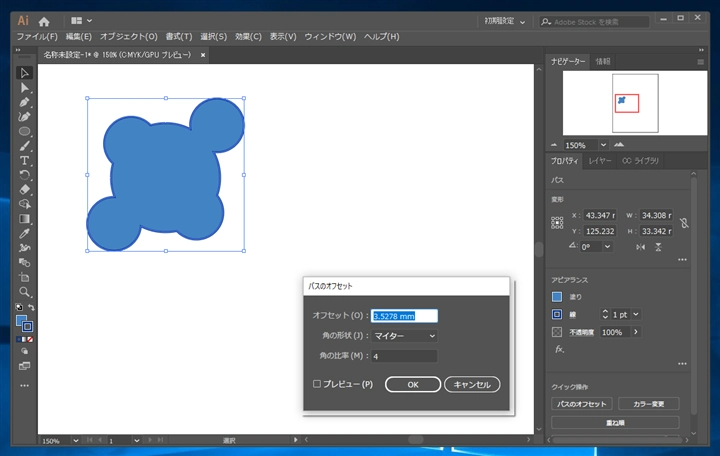
Task: Click toolbar fill color box
Action: coord(21,321)
